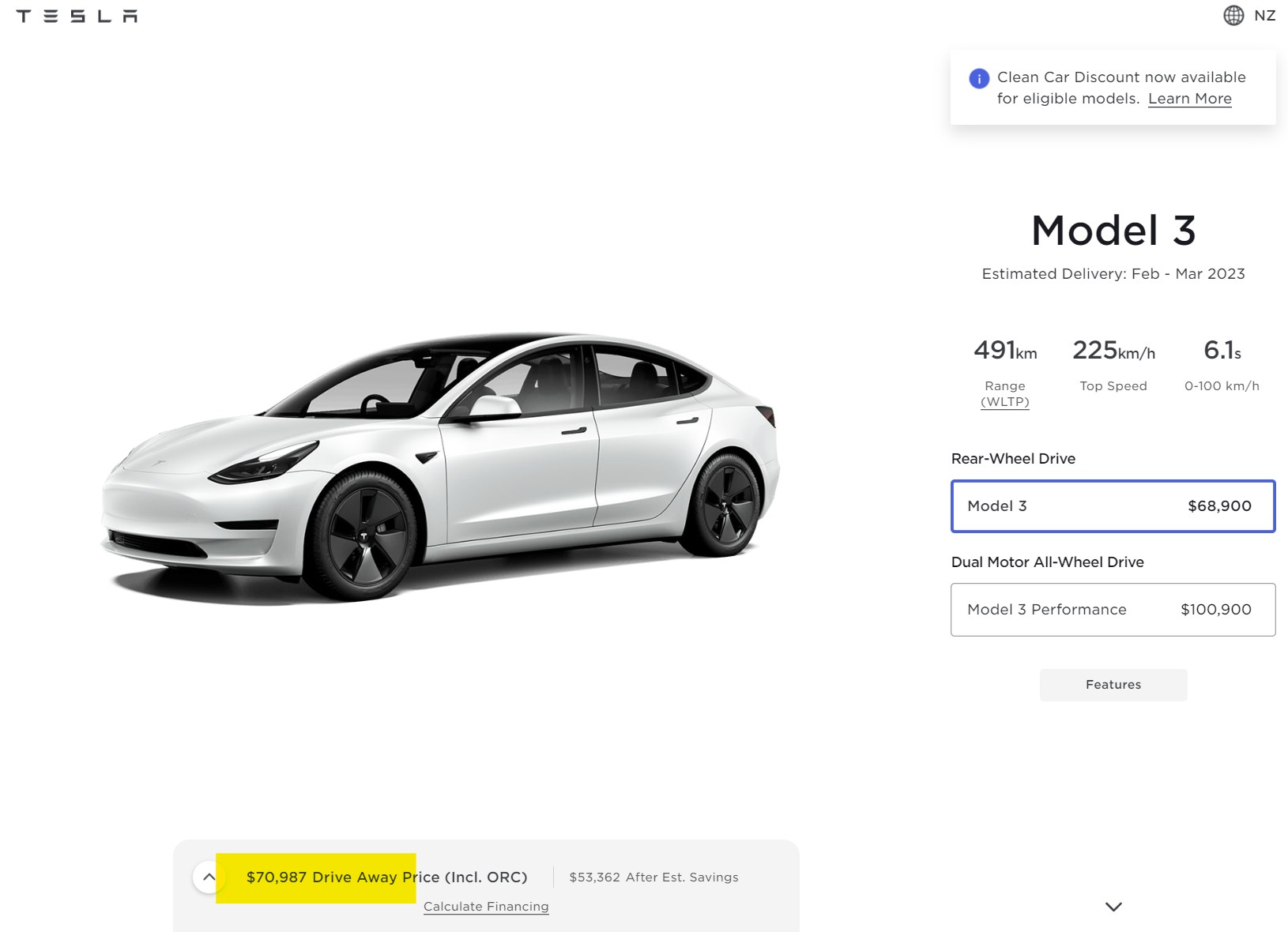The height and width of the screenshot is (932, 1288).
Task: Open the globe region selector icon
Action: tap(1233, 15)
